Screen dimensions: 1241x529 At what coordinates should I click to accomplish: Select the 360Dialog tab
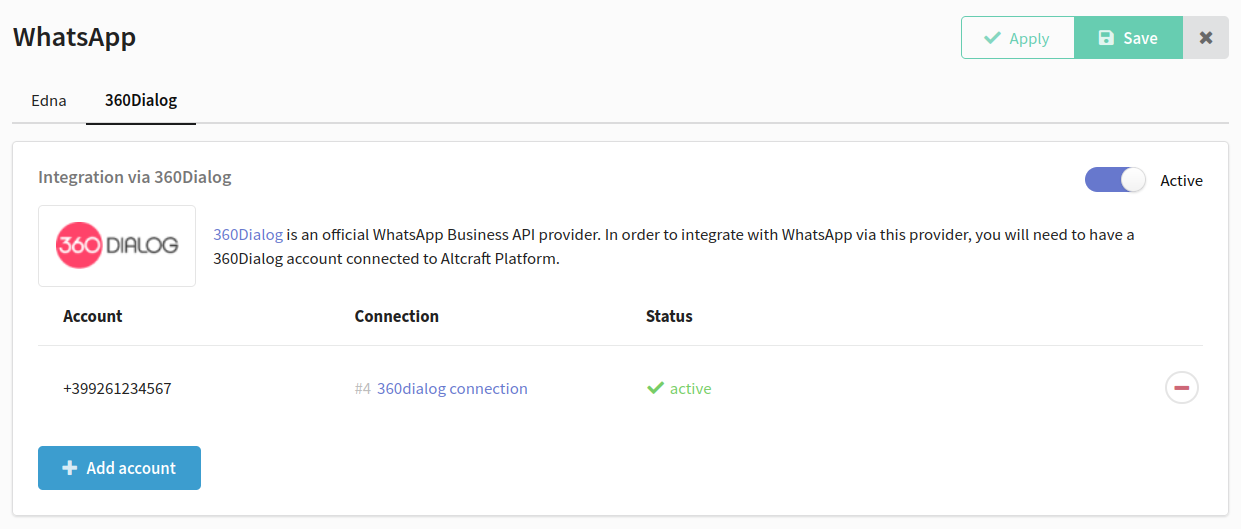click(141, 101)
